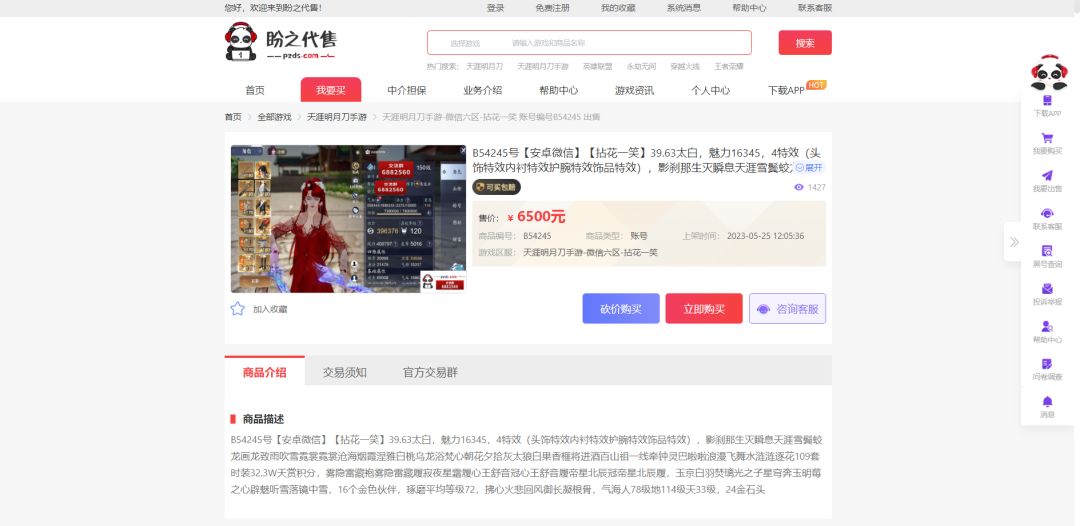Image resolution: width=1080 pixels, height=526 pixels.
Task: Click top bar 帮助中心 link
Action: [749, 8]
